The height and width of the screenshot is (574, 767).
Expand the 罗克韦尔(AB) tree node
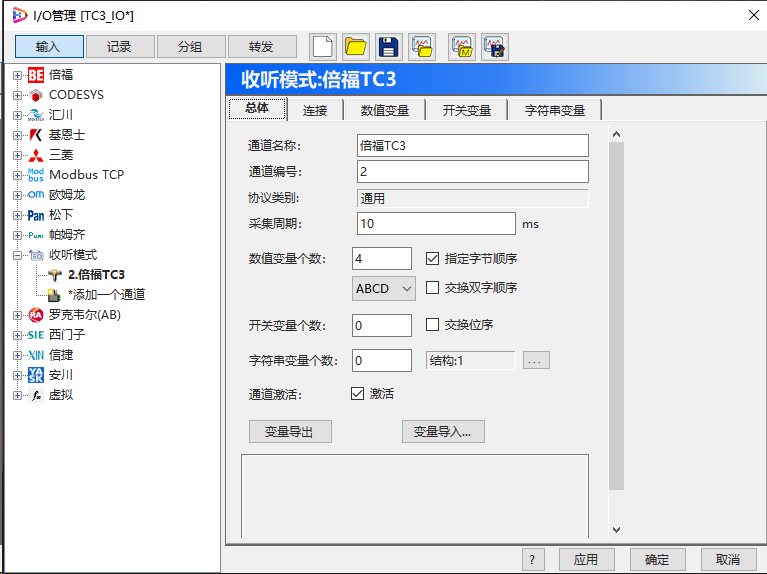pos(17,316)
